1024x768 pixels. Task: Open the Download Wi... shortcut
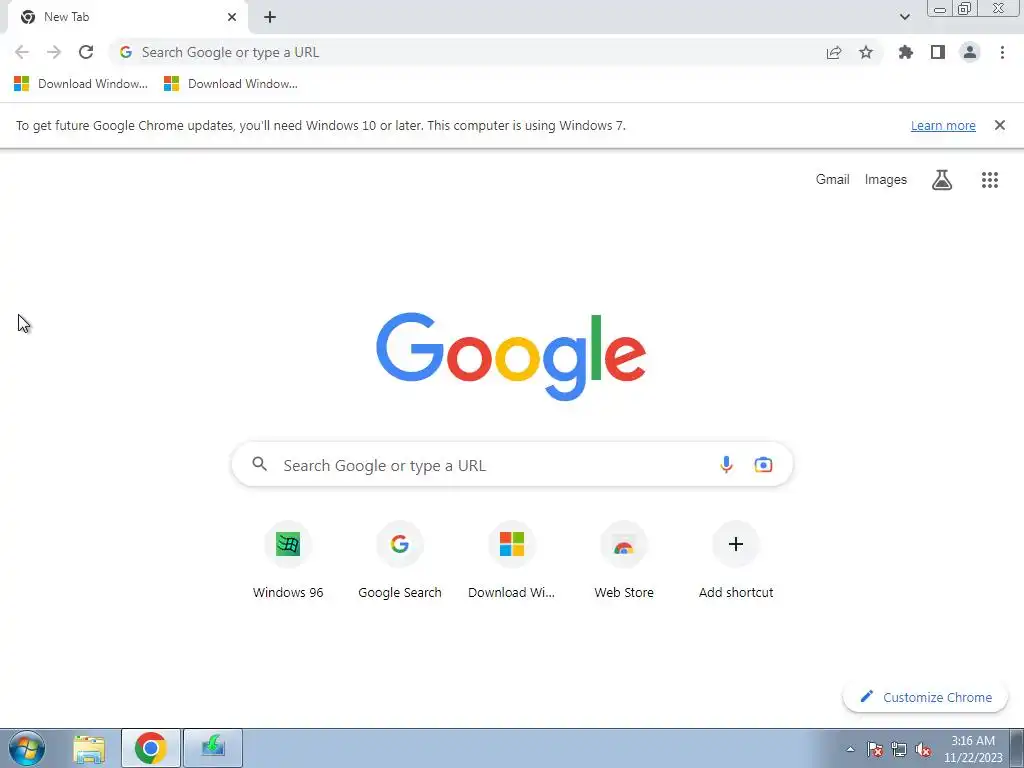click(x=512, y=560)
